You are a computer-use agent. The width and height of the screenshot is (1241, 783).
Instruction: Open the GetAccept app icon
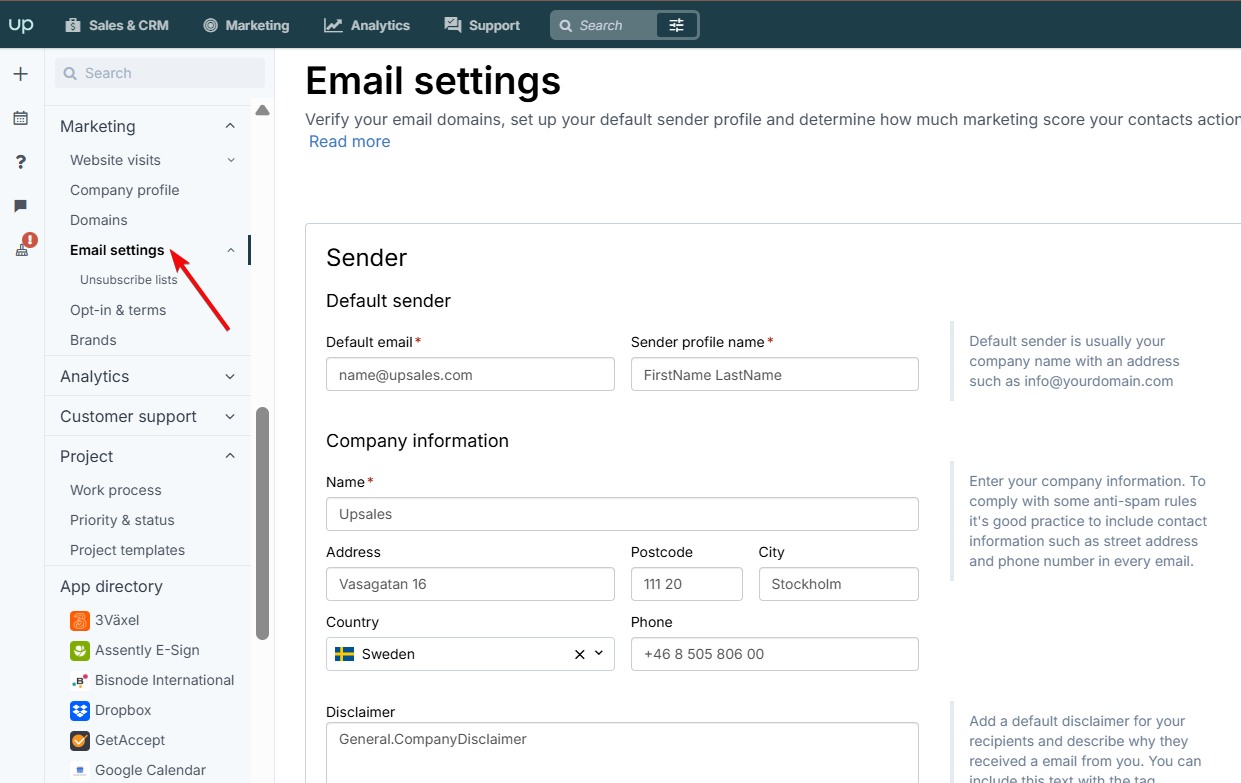[80, 741]
